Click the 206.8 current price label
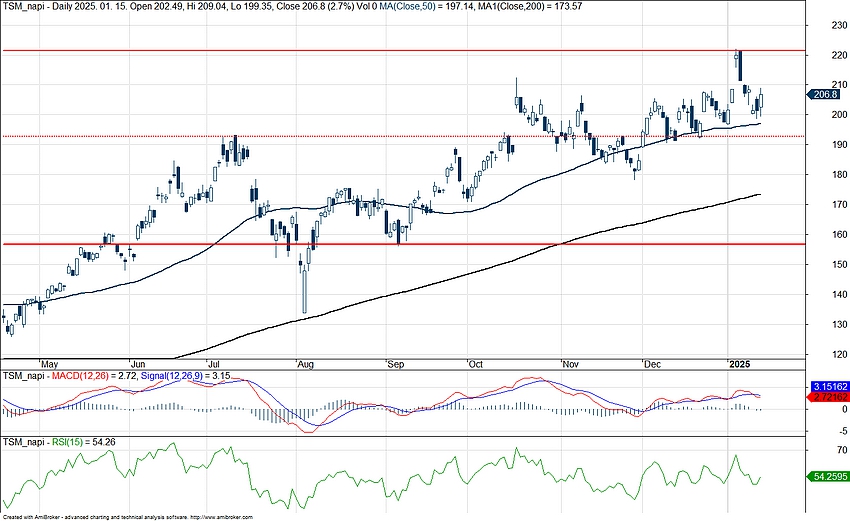 [x=825, y=94]
